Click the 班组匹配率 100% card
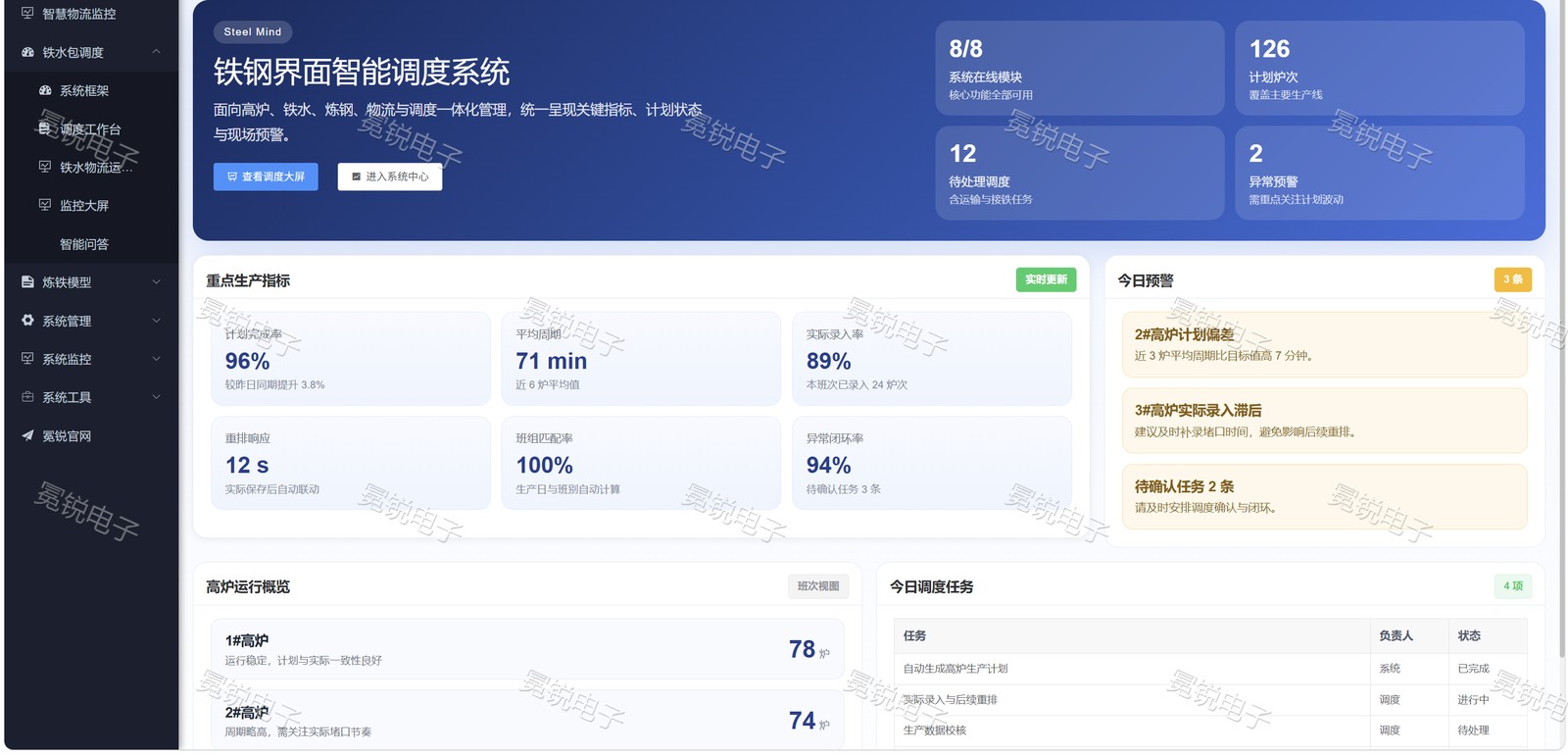Viewport: 1568px width, 754px height. [641, 463]
